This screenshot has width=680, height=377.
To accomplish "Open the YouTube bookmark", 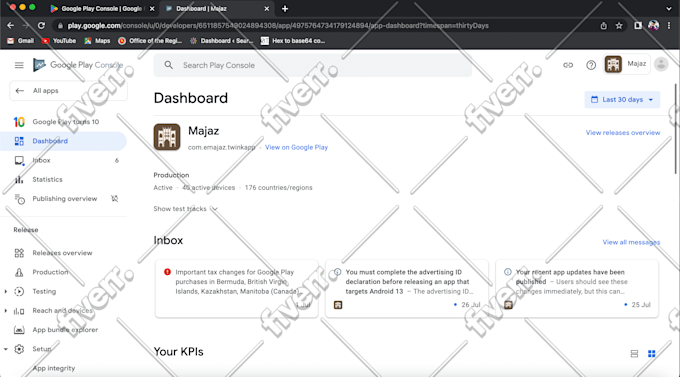I will (x=59, y=41).
